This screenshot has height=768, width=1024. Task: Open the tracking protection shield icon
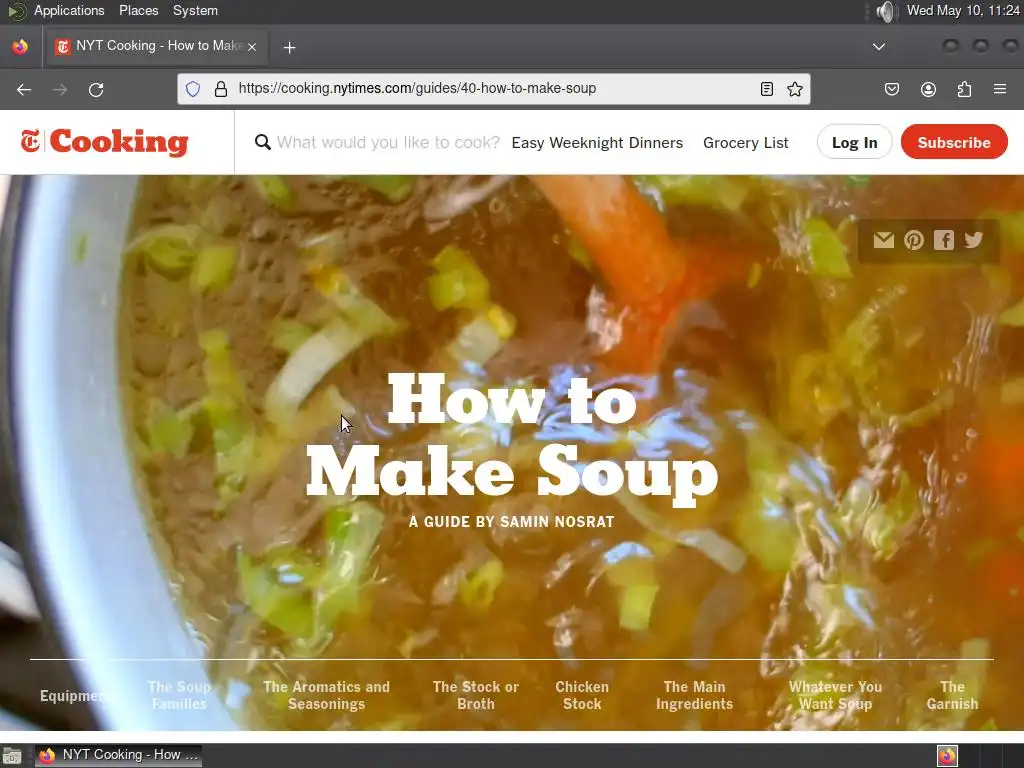point(193,89)
